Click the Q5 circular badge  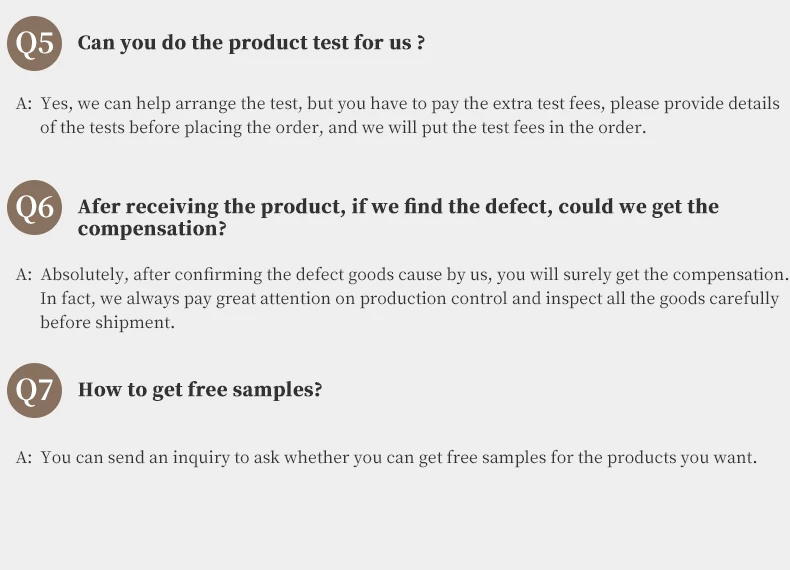coord(35,43)
